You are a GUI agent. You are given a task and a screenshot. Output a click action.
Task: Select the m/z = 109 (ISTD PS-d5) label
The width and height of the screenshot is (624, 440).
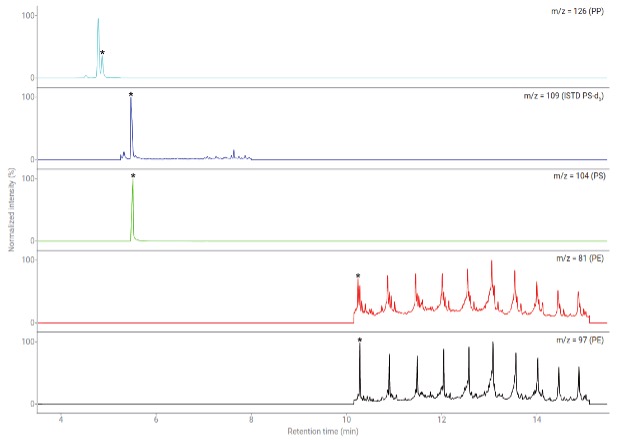pos(564,96)
